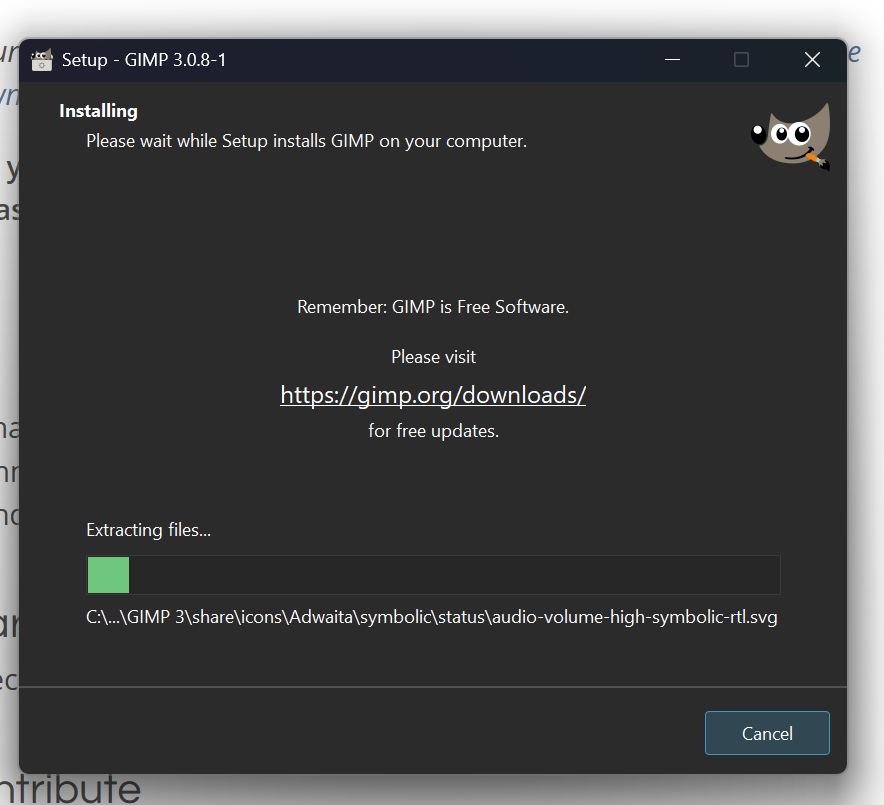The width and height of the screenshot is (884, 805).
Task: Click the empty portion of progress bar
Action: coord(454,575)
